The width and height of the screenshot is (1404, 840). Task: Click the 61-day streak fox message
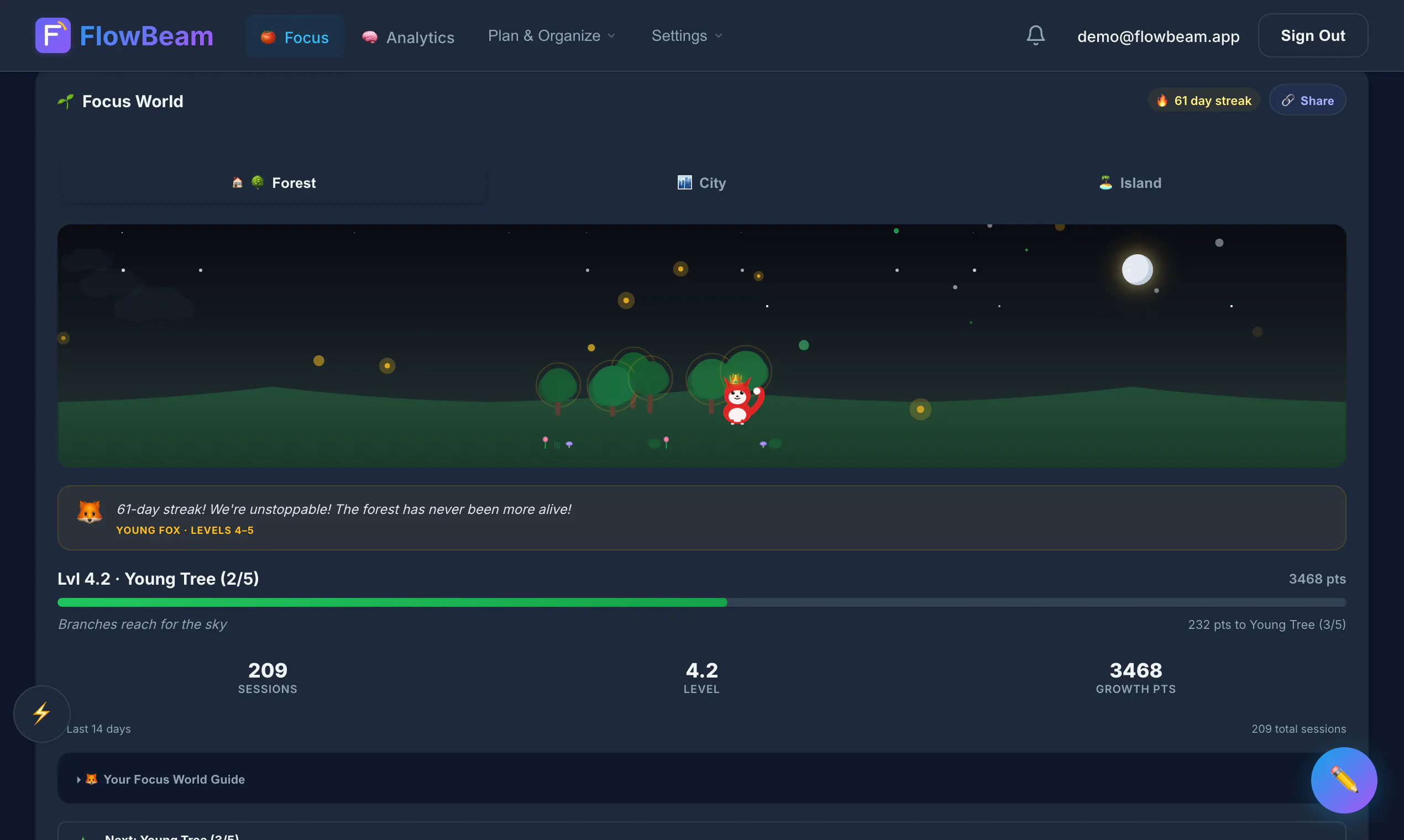click(344, 509)
